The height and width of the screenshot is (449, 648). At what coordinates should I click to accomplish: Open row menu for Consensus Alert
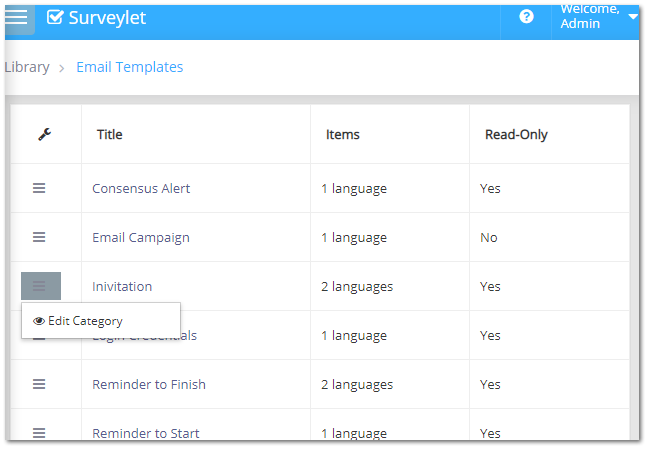pyautogui.click(x=39, y=189)
